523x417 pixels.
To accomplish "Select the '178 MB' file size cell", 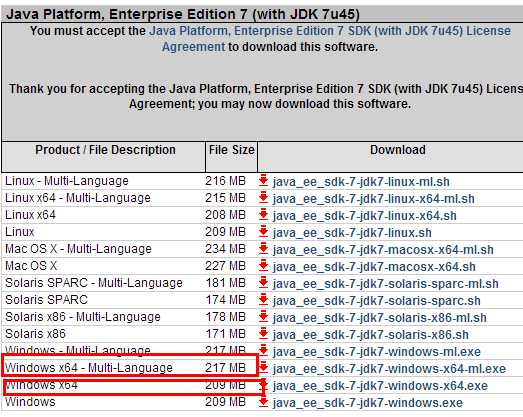I will (x=225, y=317).
